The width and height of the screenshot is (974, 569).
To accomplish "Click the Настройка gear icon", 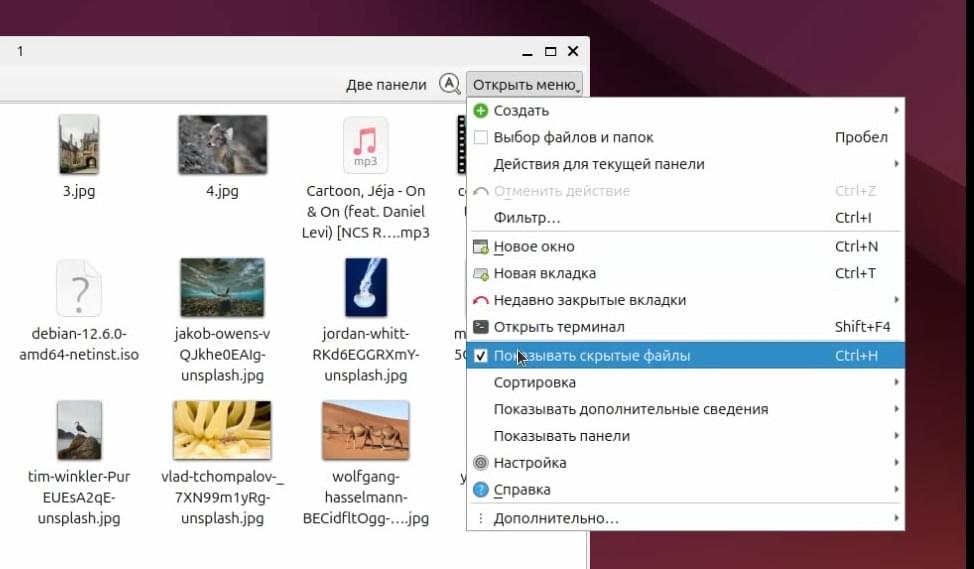I will 481,463.
